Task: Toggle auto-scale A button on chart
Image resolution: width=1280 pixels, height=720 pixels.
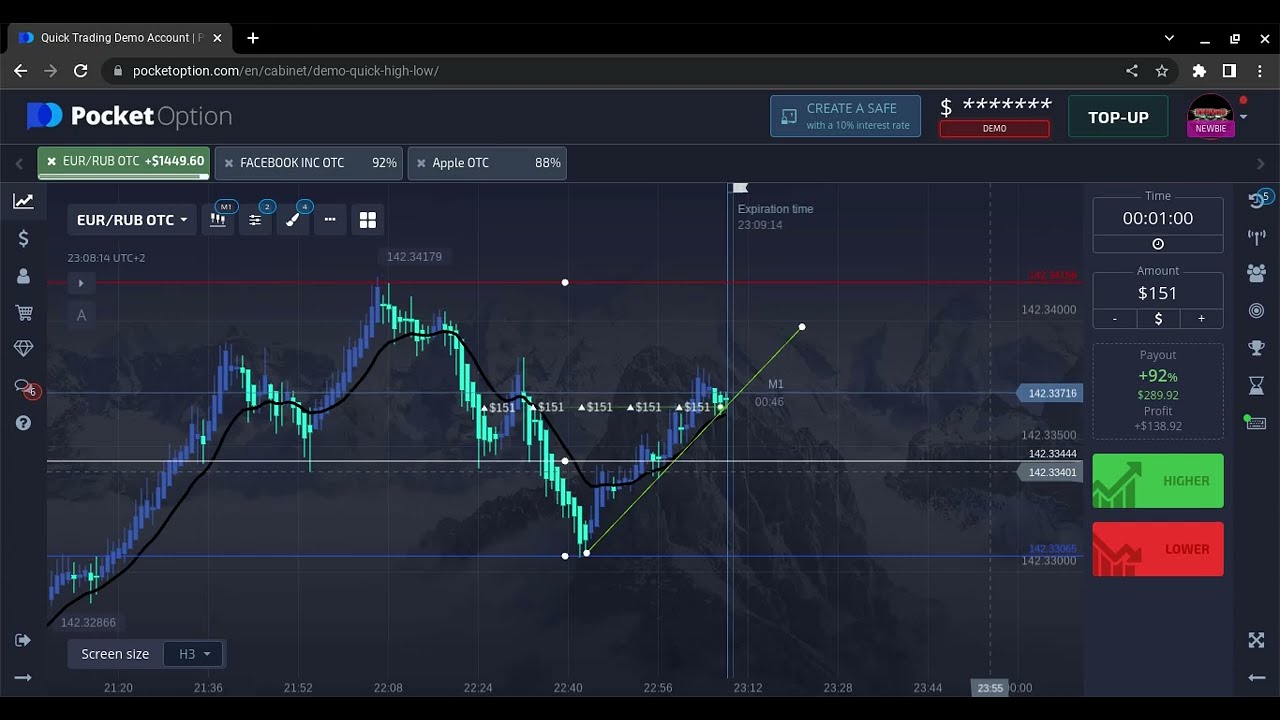Action: tap(81, 316)
